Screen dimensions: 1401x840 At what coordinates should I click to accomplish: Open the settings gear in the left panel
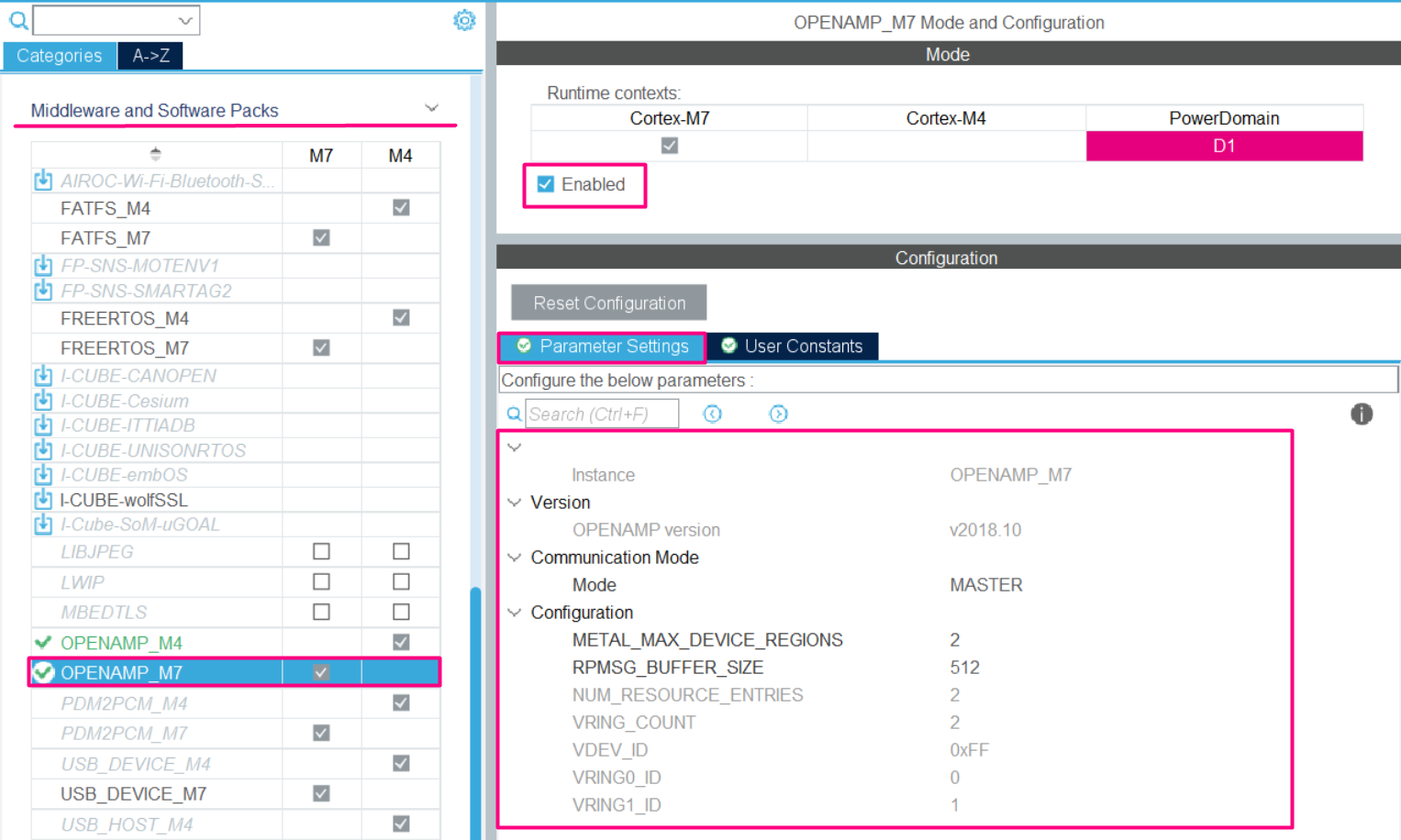click(464, 19)
